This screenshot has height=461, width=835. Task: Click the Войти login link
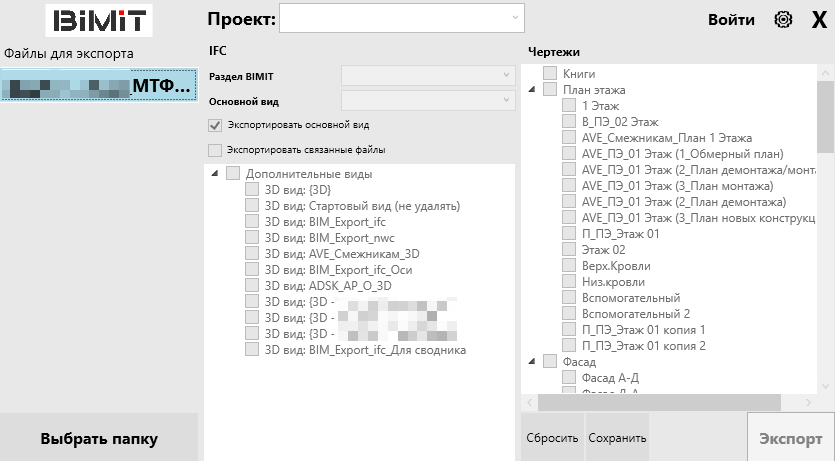[731, 20]
